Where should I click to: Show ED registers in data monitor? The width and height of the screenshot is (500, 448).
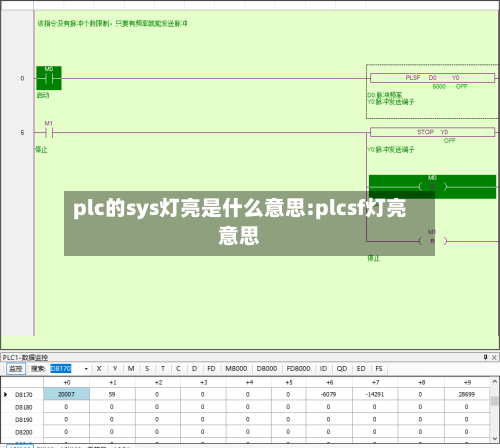(x=361, y=369)
